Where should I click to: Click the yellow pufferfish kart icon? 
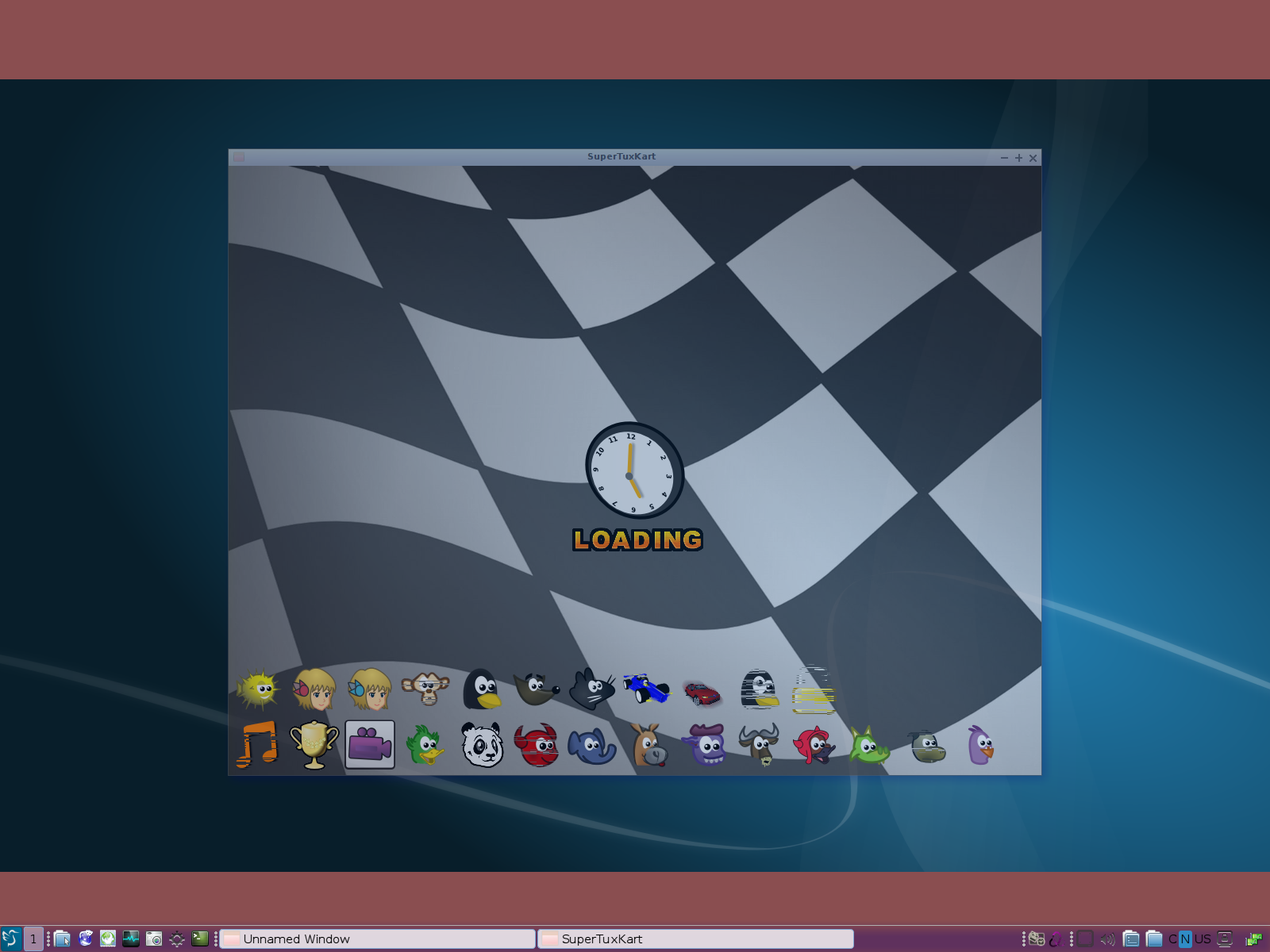257,689
